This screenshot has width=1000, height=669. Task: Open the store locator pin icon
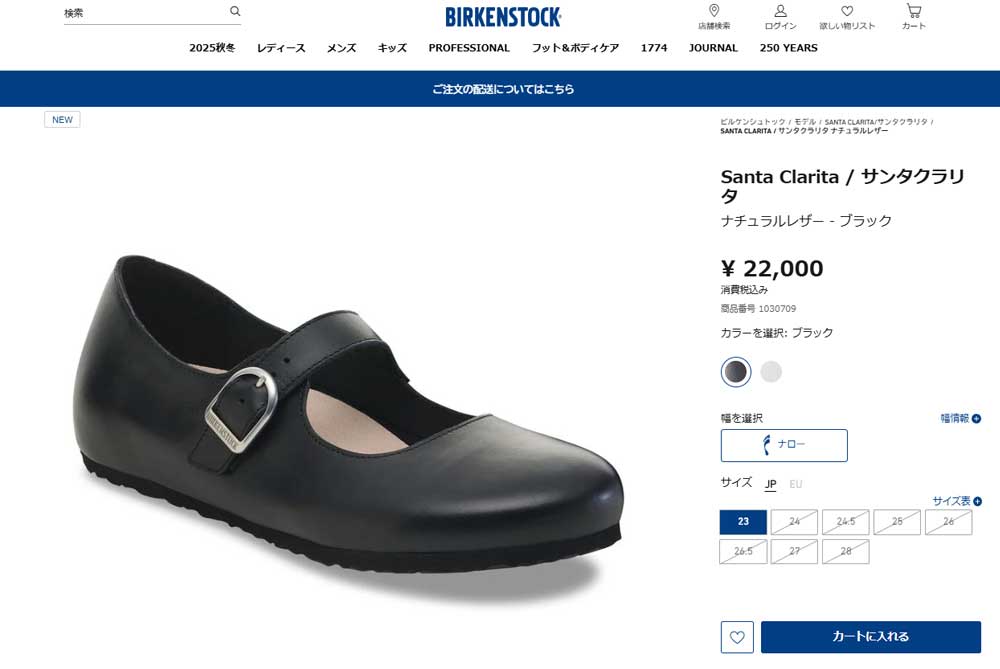(714, 11)
